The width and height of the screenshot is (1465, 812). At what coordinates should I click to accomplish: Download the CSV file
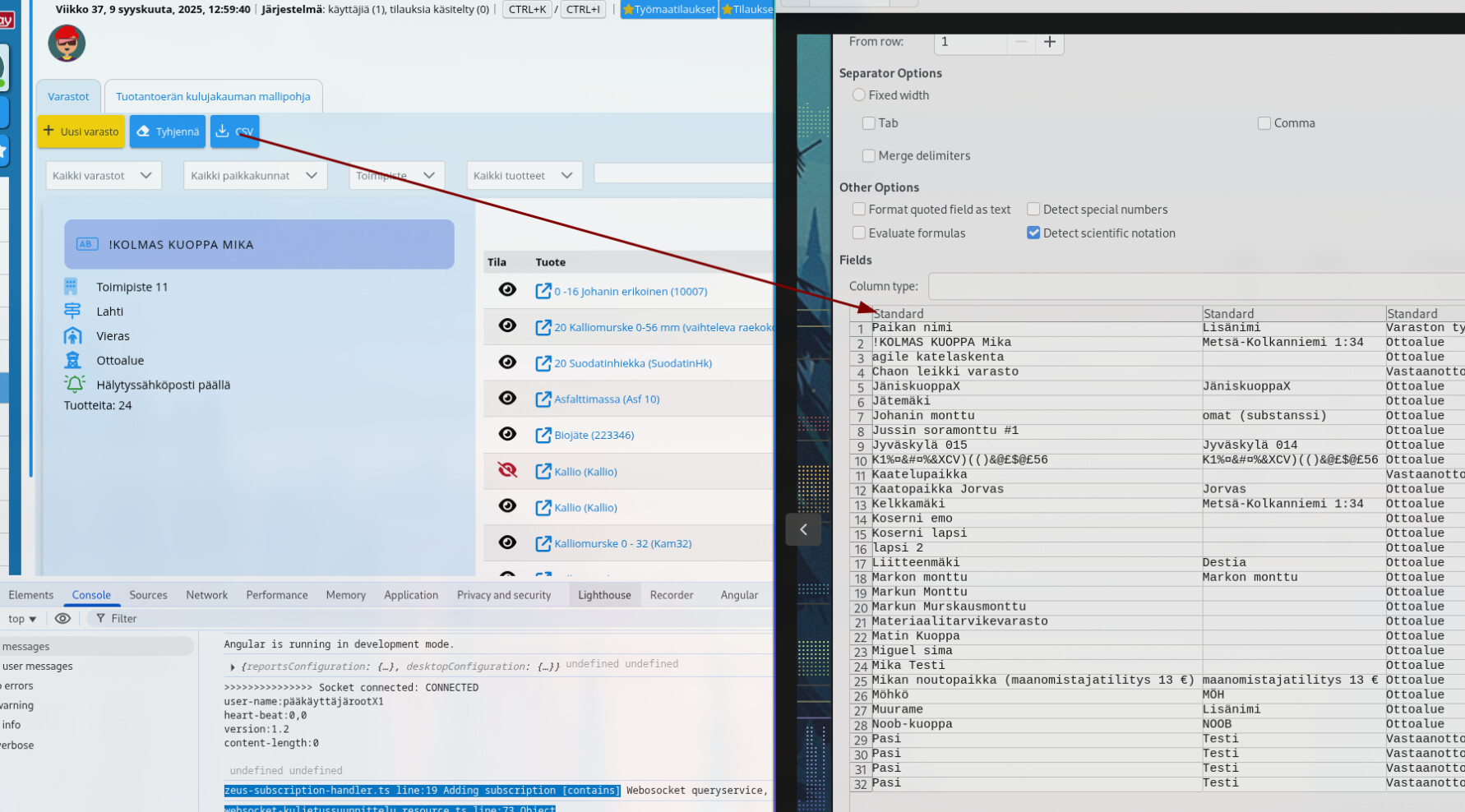click(234, 131)
